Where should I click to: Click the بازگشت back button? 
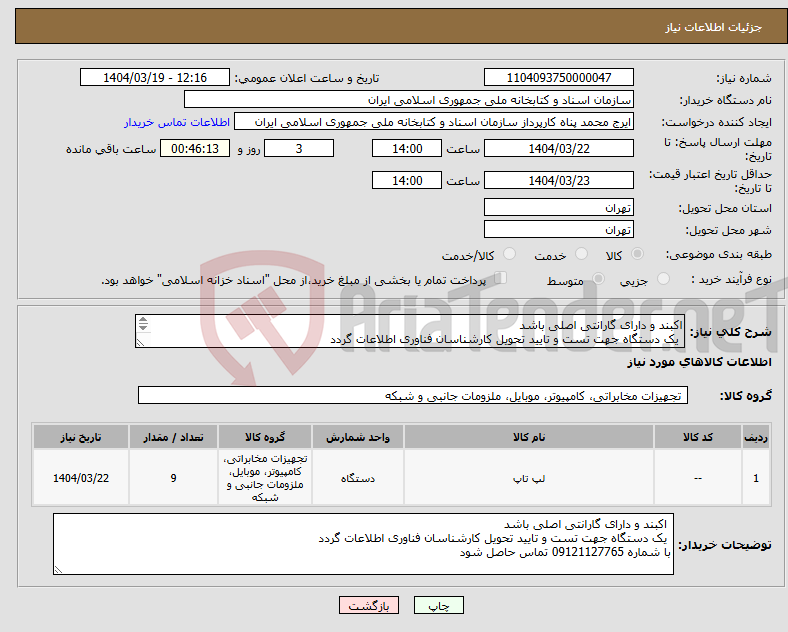[369, 605]
